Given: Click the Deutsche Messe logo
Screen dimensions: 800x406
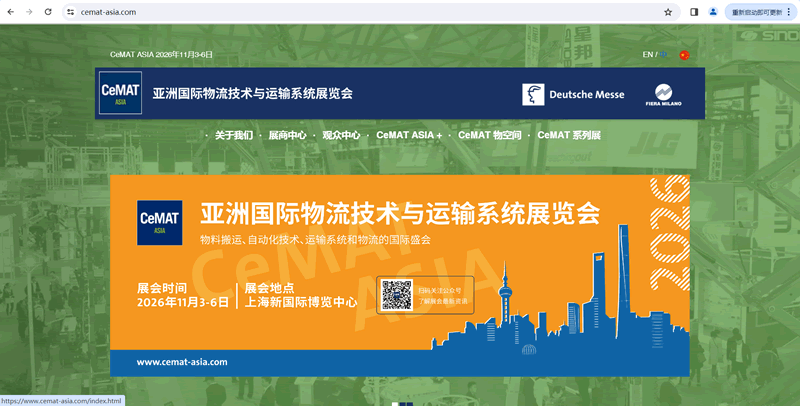Looking at the screenshot, I should click(573, 94).
